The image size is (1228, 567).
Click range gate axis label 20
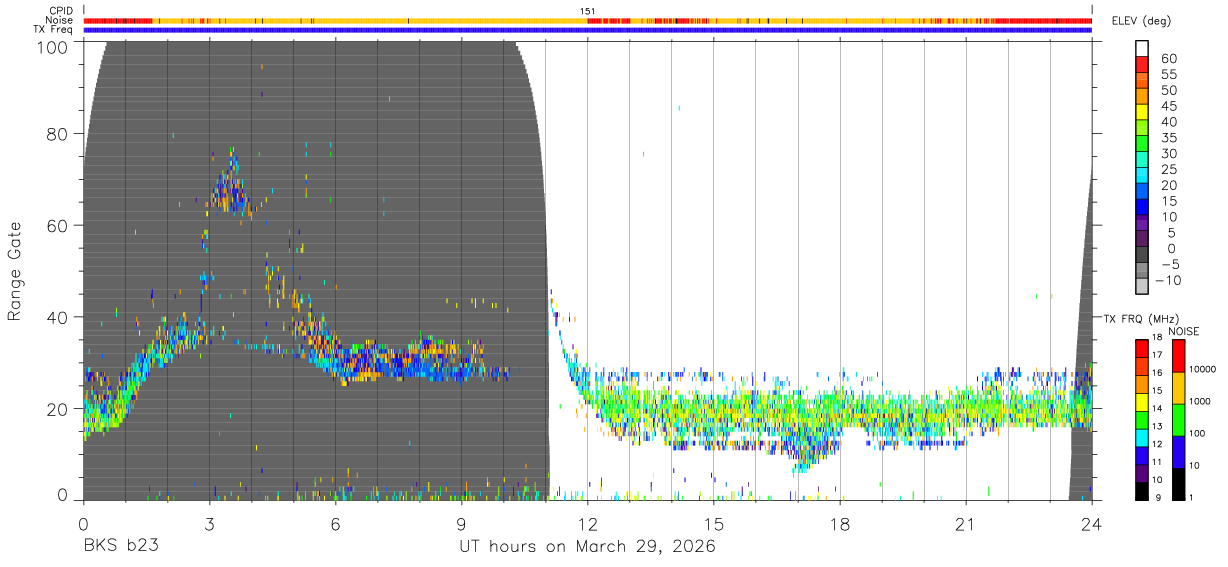pyautogui.click(x=56, y=409)
